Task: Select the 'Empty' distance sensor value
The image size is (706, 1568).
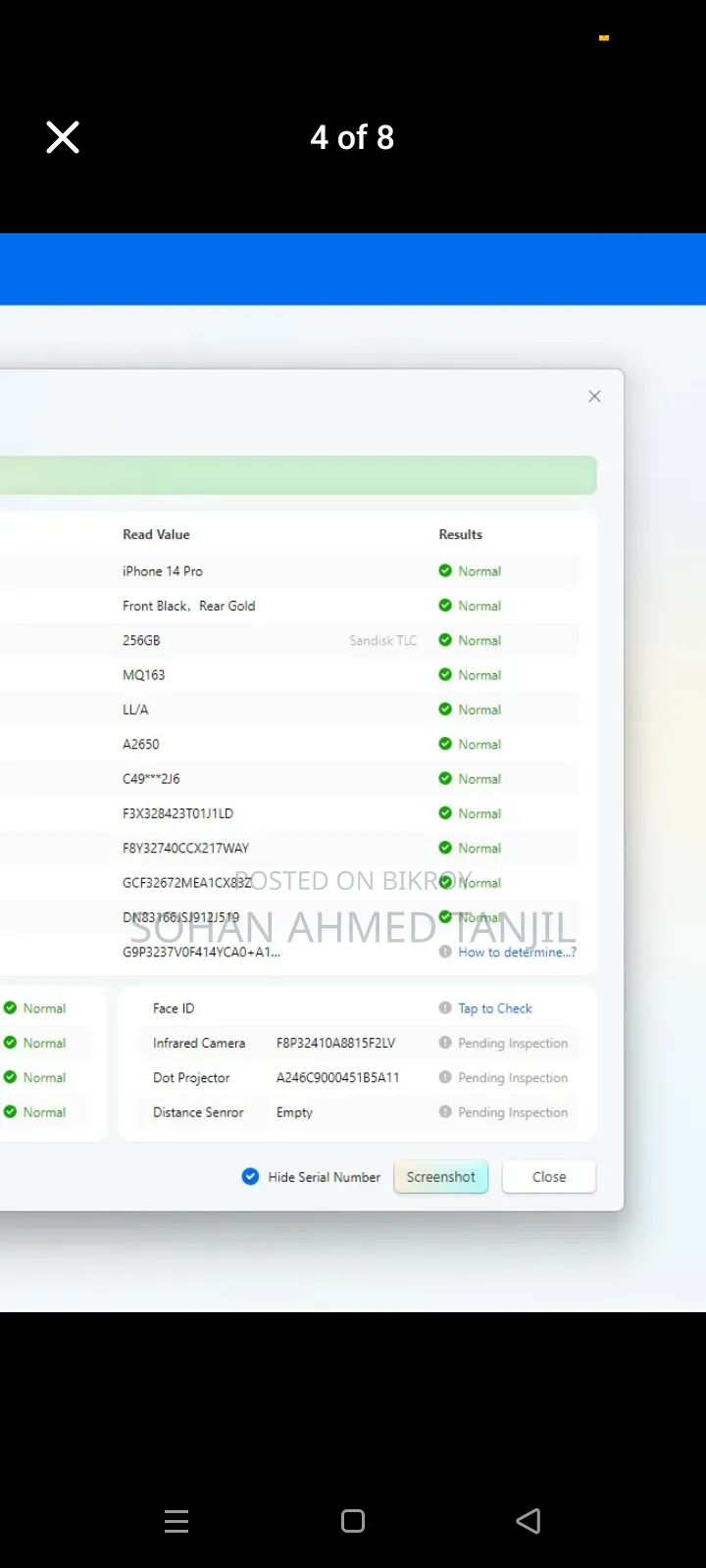Action: 294,1112
